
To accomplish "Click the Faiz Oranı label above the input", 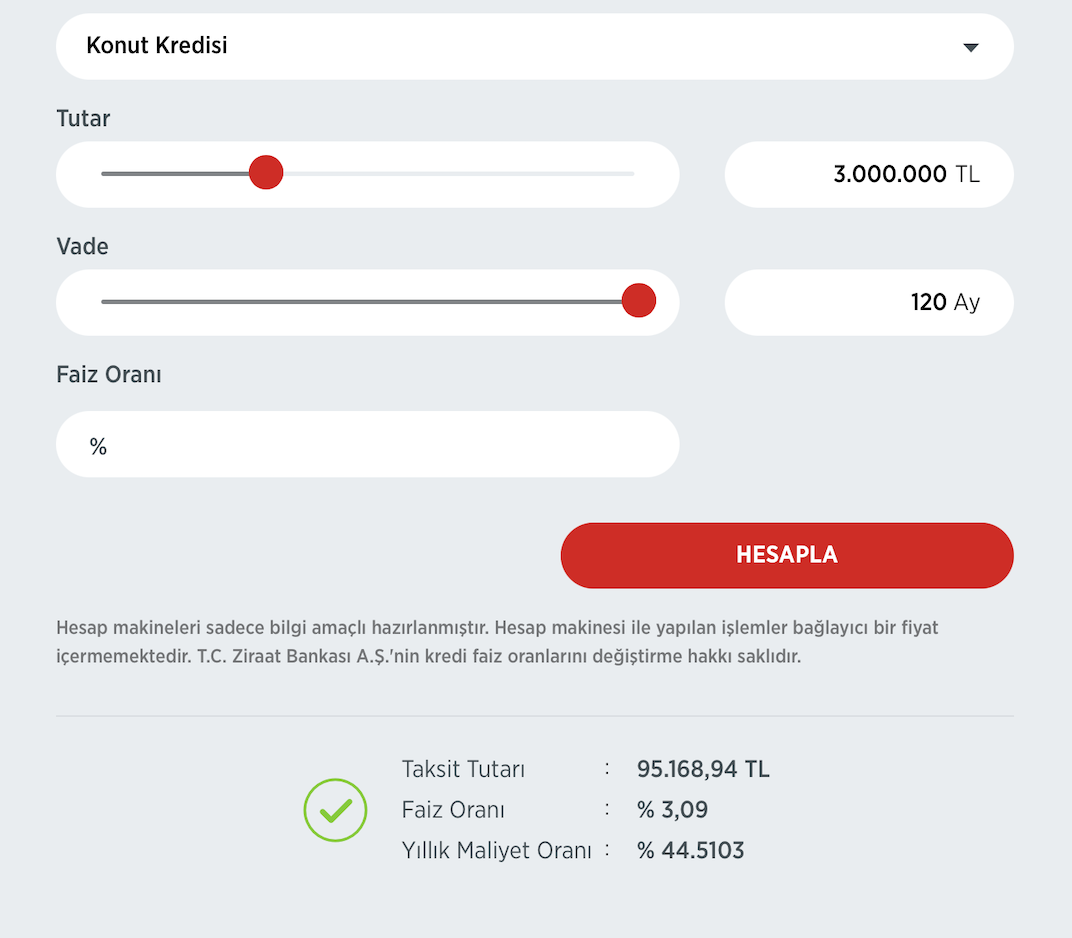I will tap(109, 375).
